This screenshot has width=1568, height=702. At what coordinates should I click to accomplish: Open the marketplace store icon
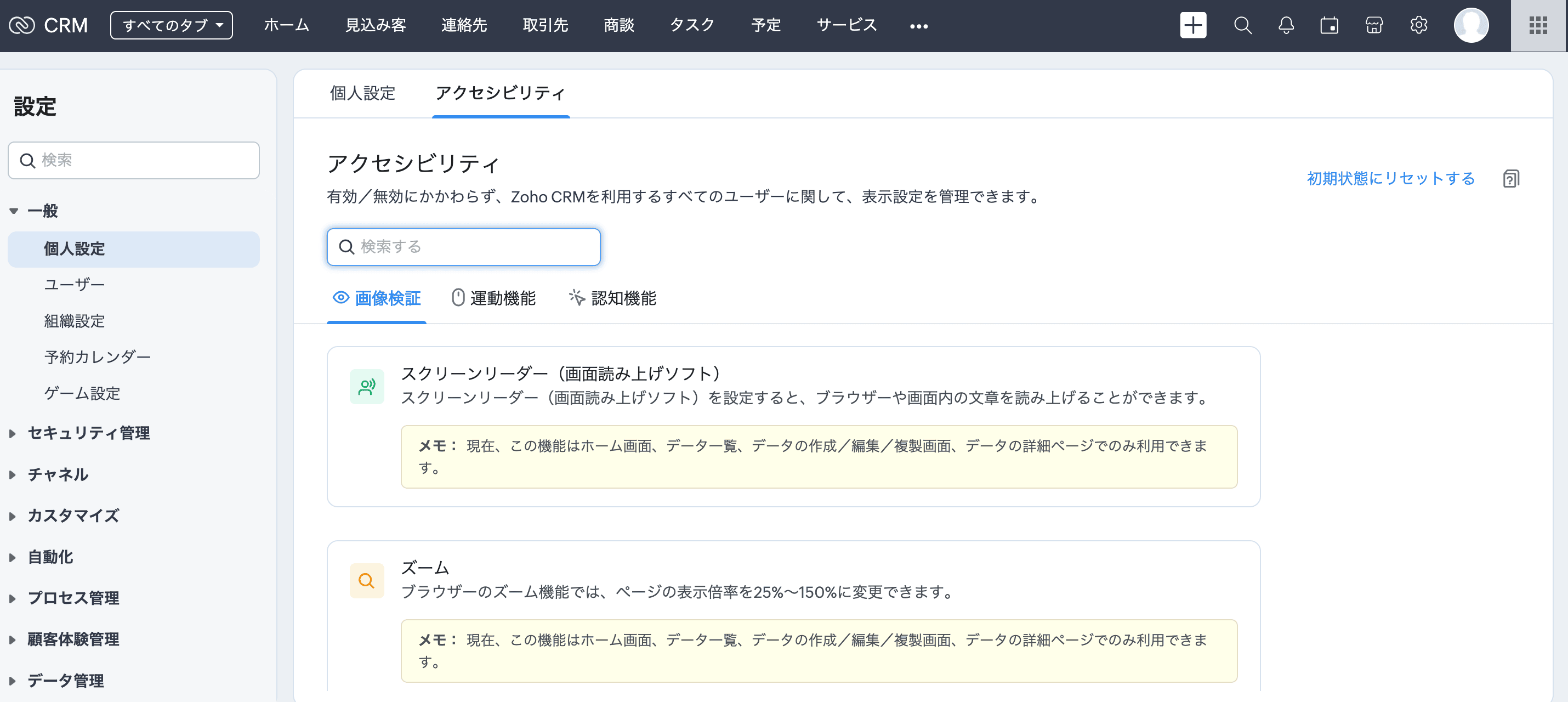1374,26
